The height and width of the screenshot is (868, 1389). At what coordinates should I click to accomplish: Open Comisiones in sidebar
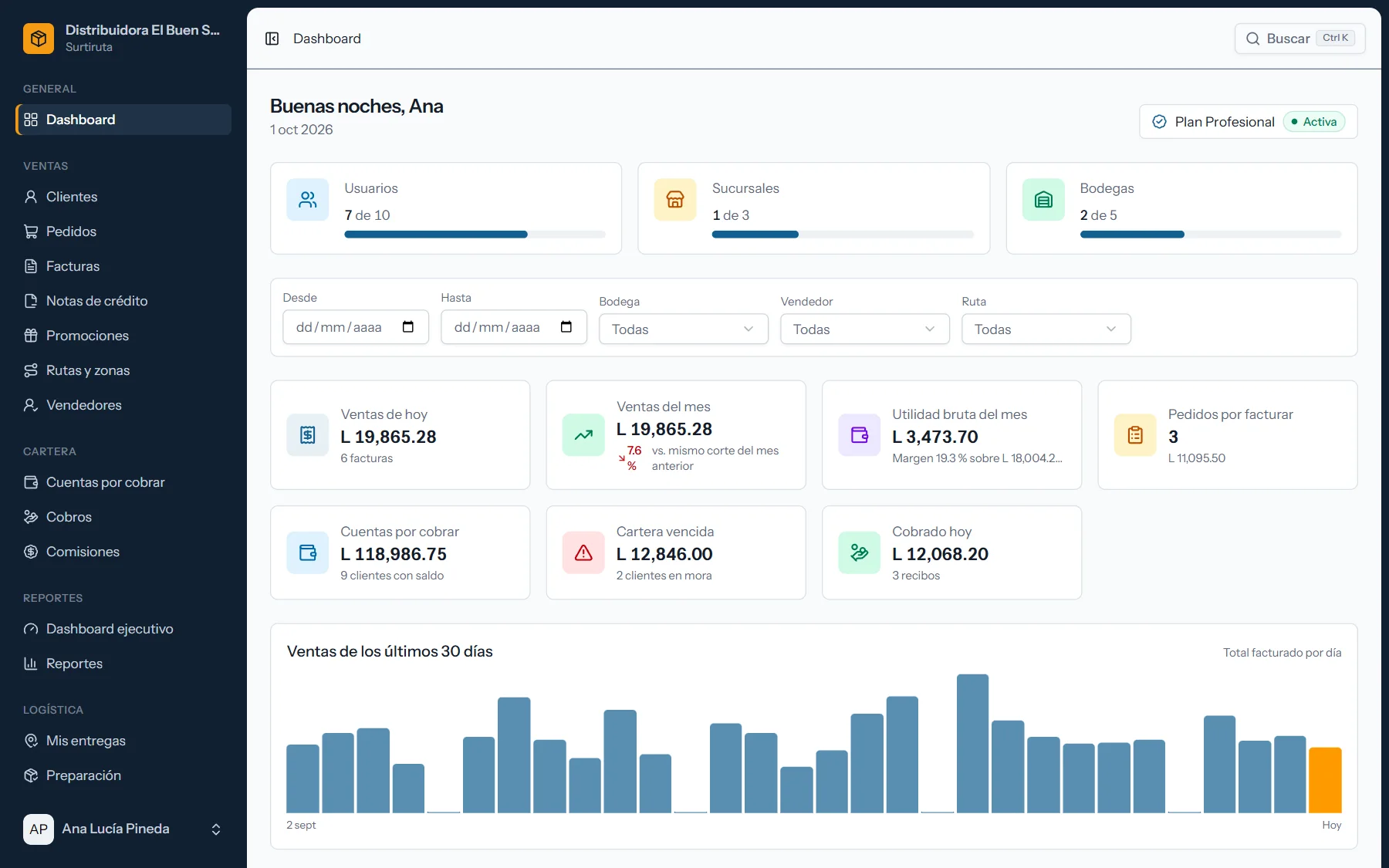point(123,552)
